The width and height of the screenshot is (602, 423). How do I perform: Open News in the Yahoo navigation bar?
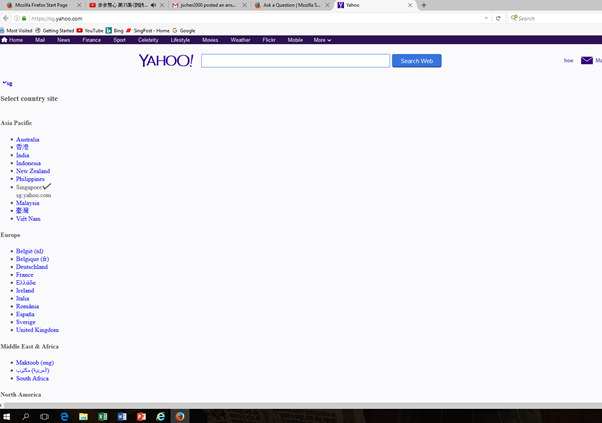(x=63, y=40)
